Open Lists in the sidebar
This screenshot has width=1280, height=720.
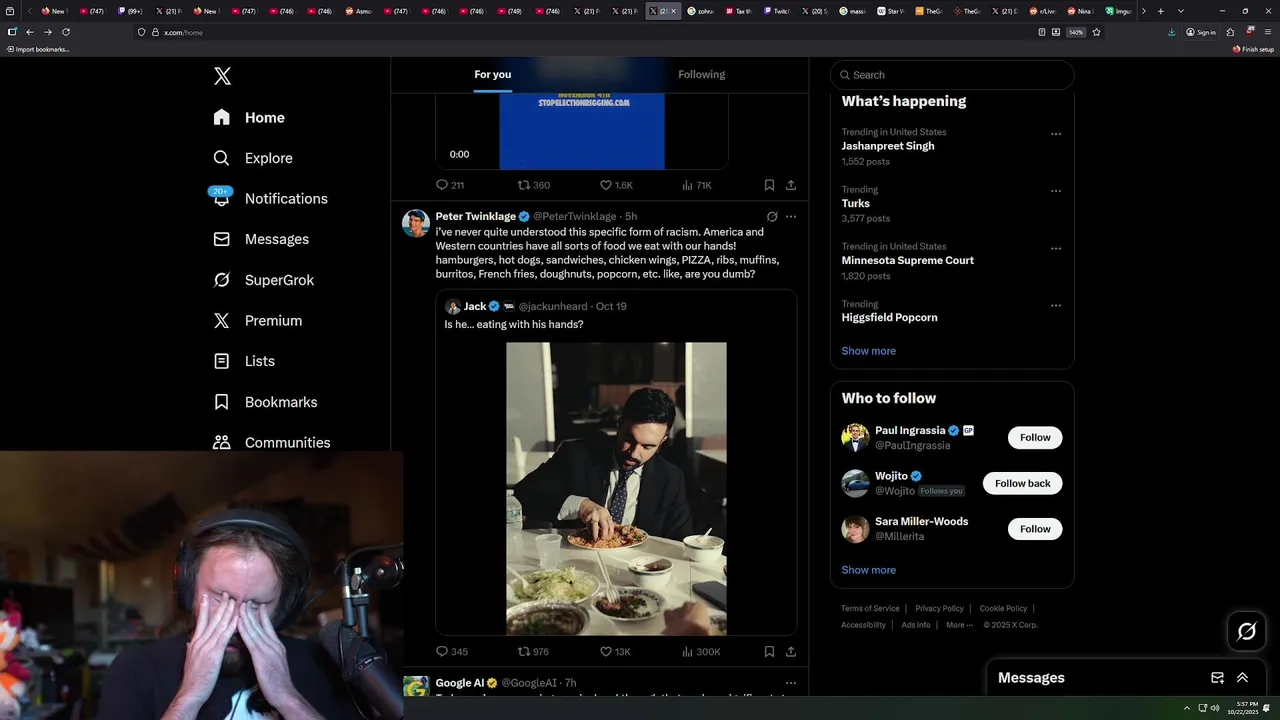pyautogui.click(x=244, y=361)
